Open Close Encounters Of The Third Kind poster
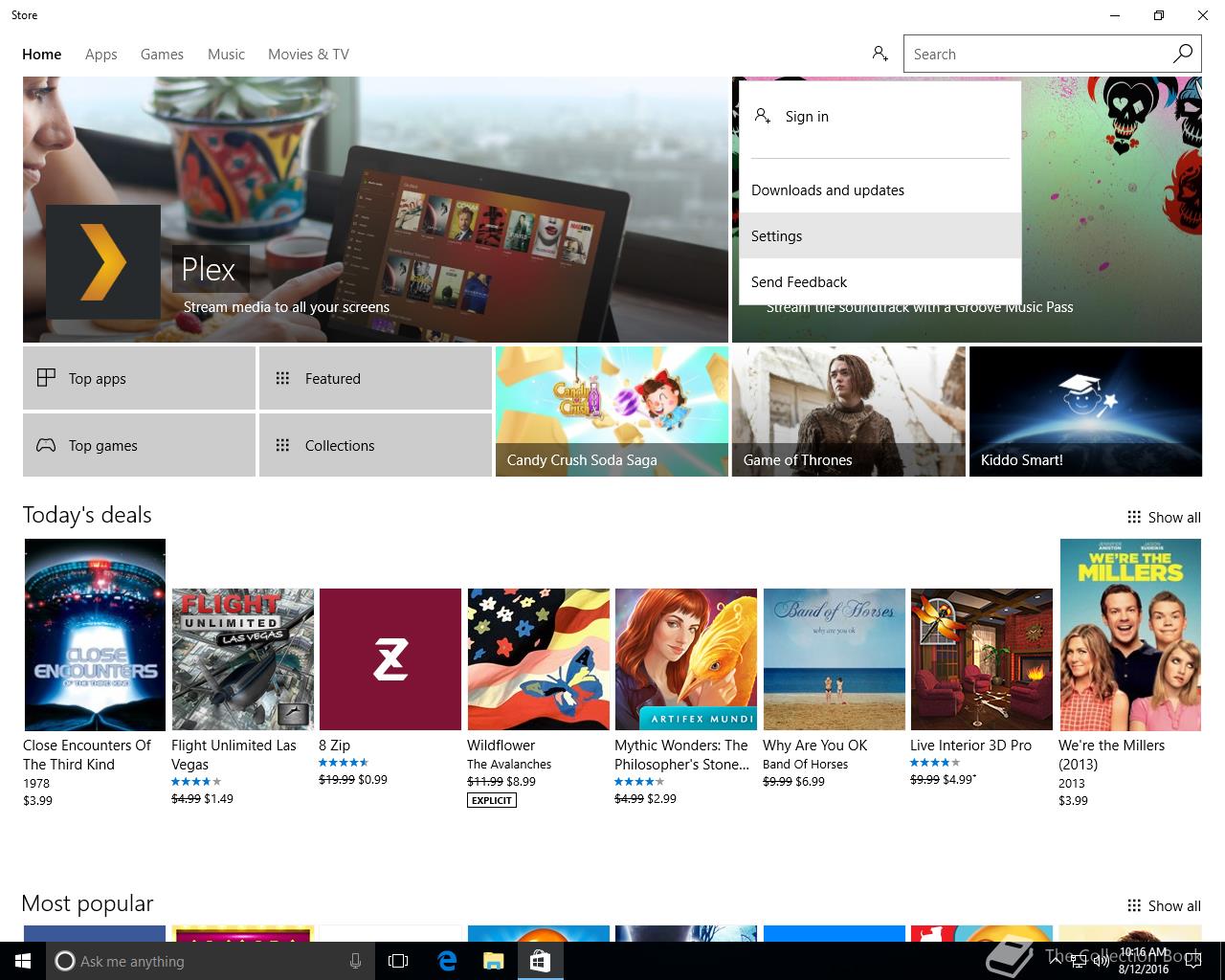Image resolution: width=1225 pixels, height=980 pixels. pyautogui.click(x=95, y=635)
